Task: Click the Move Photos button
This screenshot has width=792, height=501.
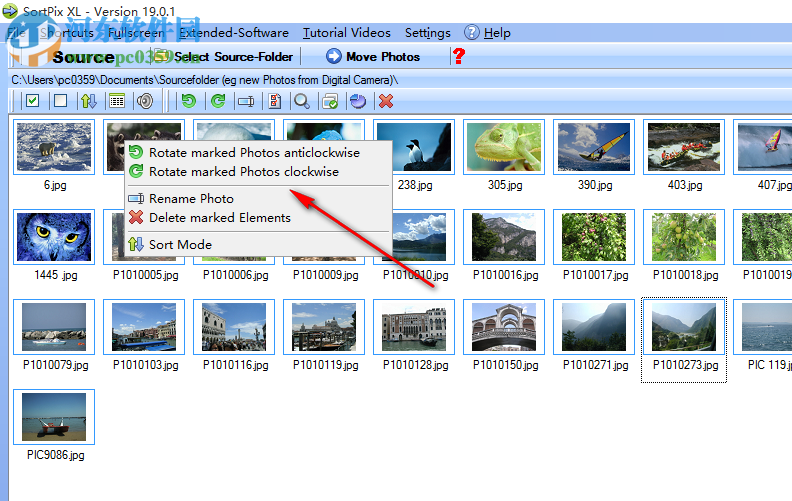Action: pos(373,57)
